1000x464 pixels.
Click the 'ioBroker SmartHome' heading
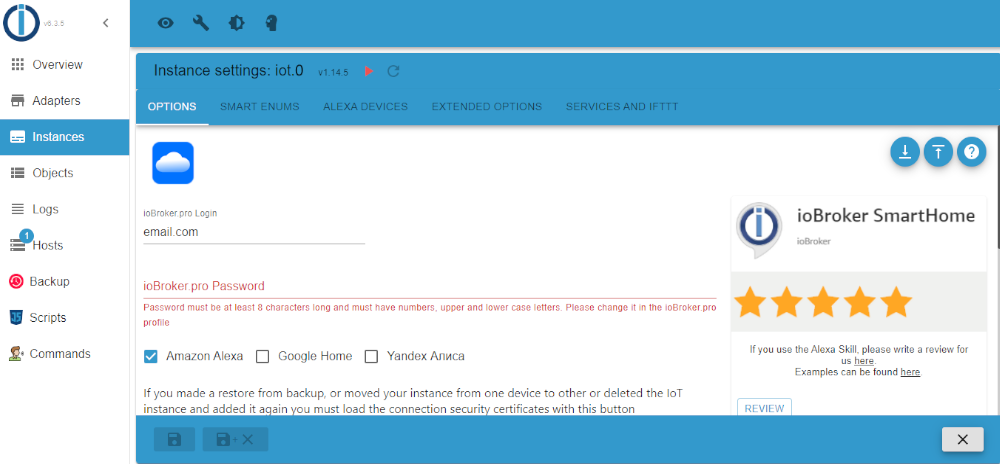coord(886,216)
